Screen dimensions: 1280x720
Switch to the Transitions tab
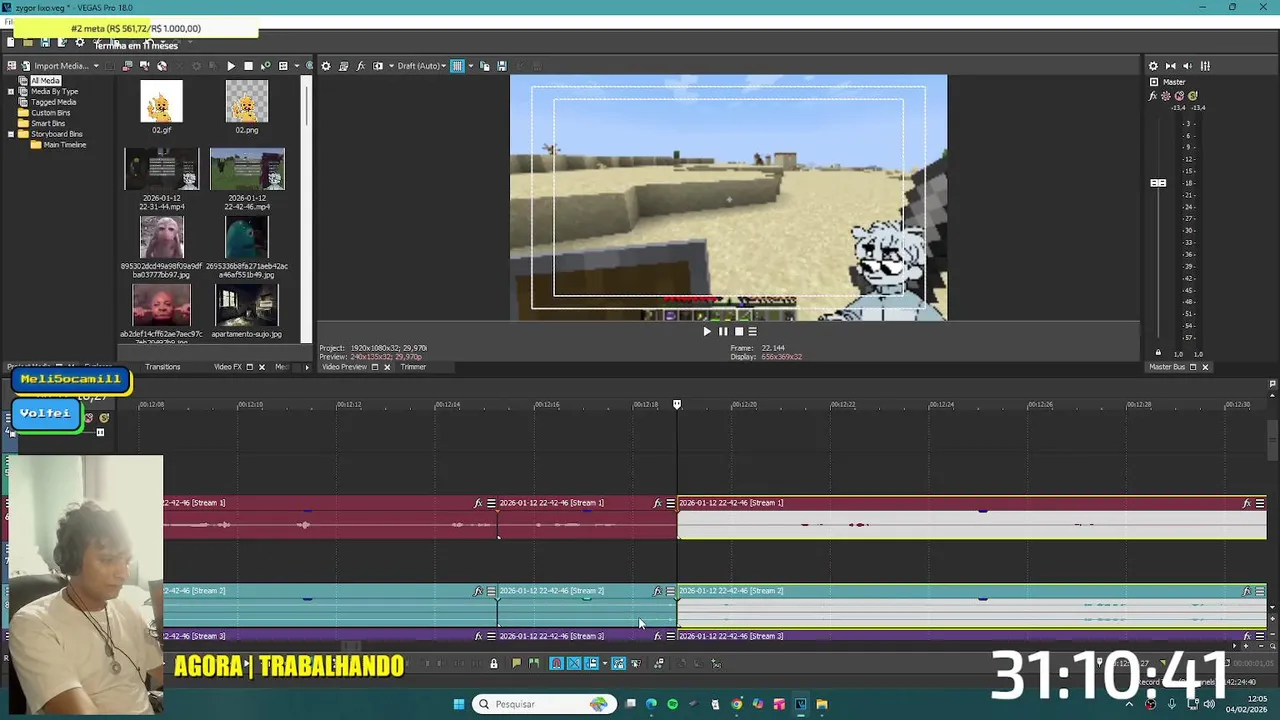pyautogui.click(x=162, y=367)
